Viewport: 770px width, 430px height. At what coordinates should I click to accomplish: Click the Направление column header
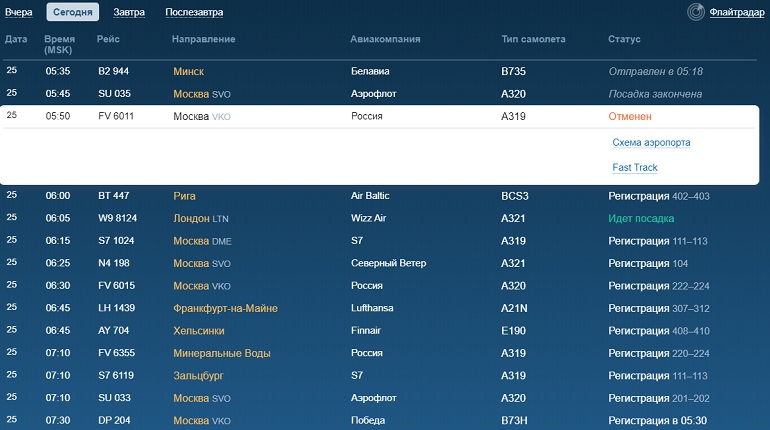(203, 39)
